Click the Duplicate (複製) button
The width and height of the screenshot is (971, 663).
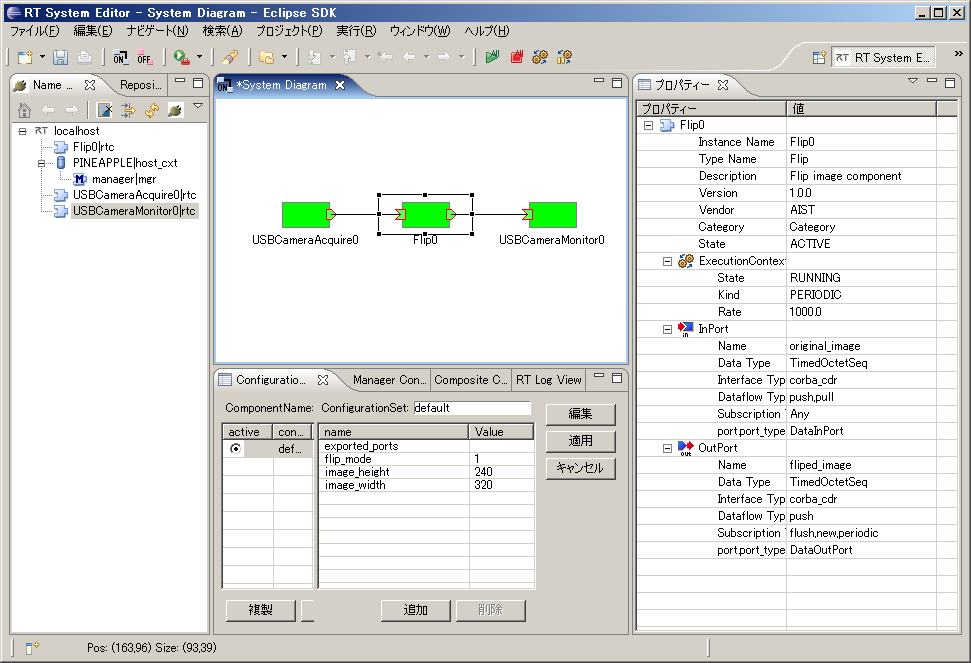point(261,610)
